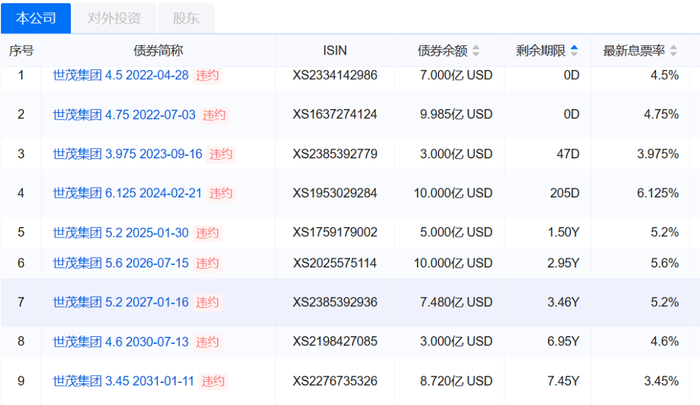700x405 pixels.
Task: Open bond 世茂集团 5.6 2026-07-15
Action: (x=121, y=263)
